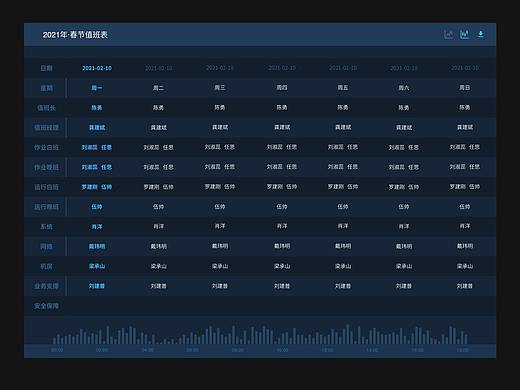Screen dimensions: 520x390
Task: Click the 业务支撑 name under 周四
Action: pyautogui.click(x=282, y=286)
